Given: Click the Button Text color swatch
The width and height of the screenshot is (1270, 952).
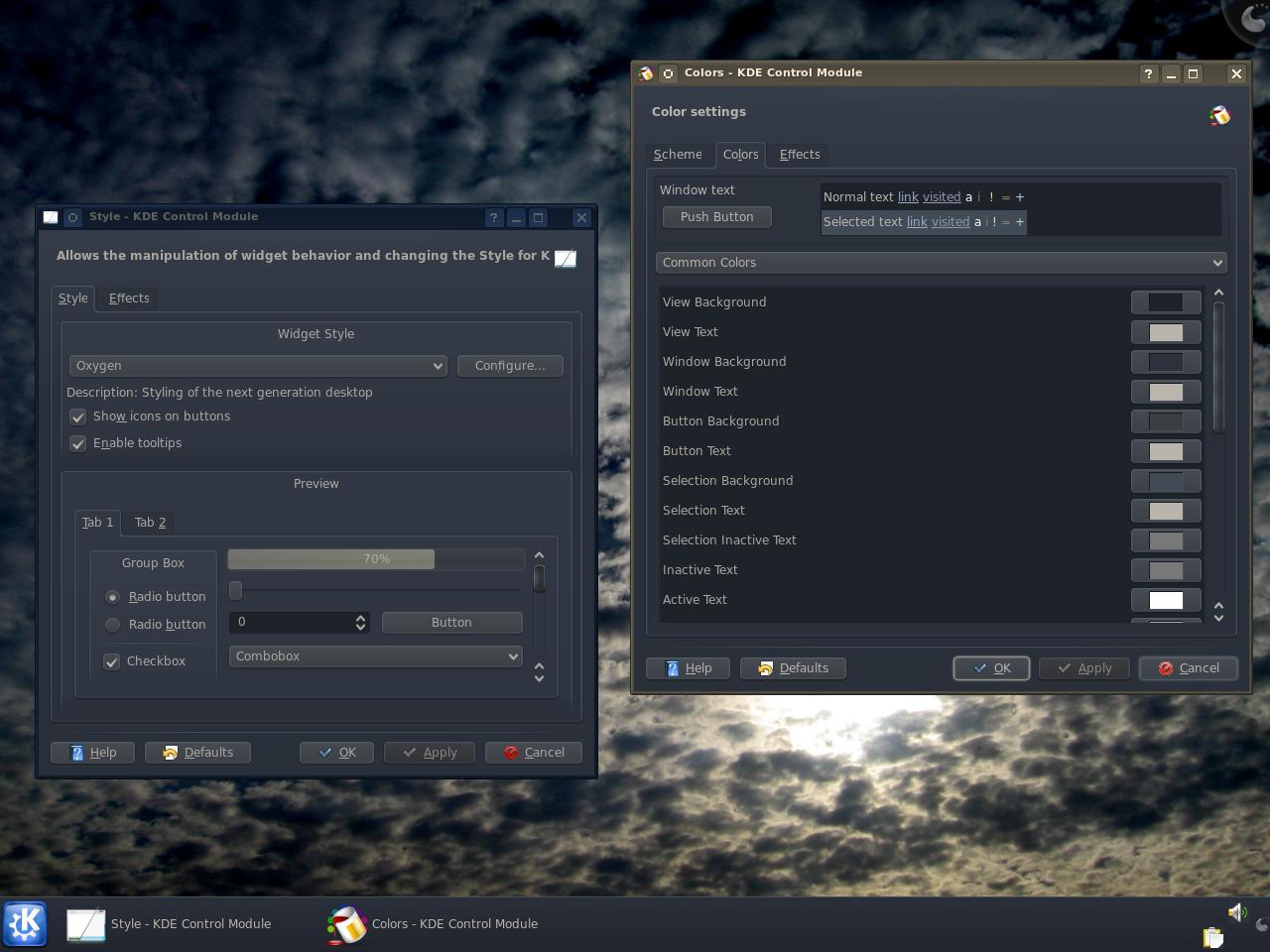Looking at the screenshot, I should coord(1166,451).
